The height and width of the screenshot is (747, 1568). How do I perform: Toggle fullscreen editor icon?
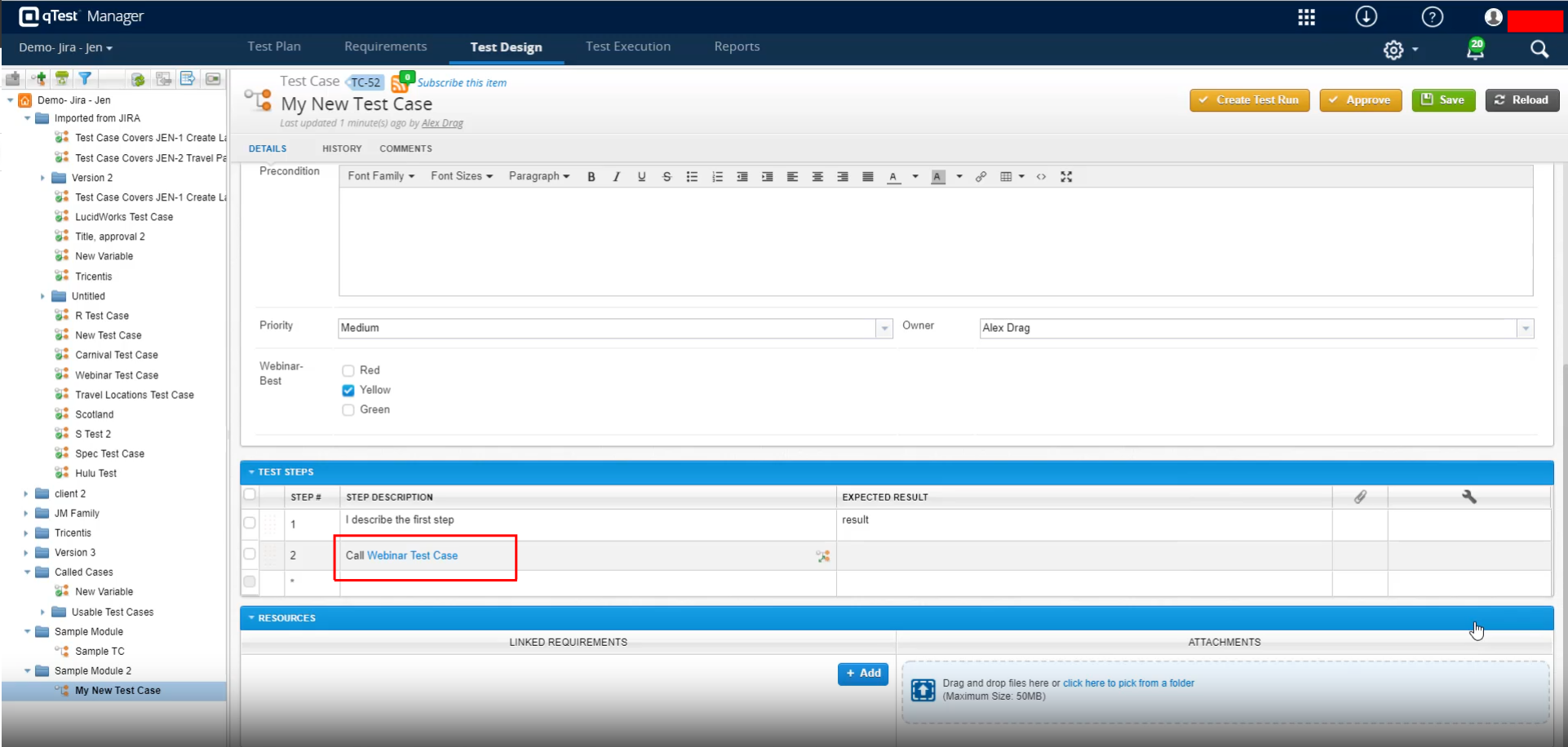pyautogui.click(x=1066, y=177)
